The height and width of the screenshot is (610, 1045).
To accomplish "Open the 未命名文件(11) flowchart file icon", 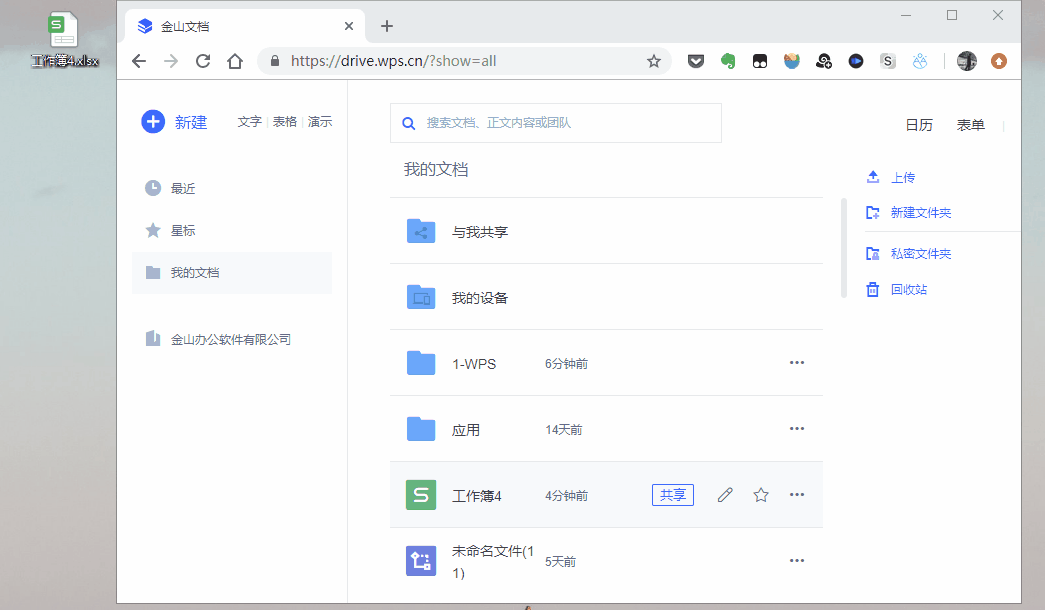I will click(x=421, y=561).
